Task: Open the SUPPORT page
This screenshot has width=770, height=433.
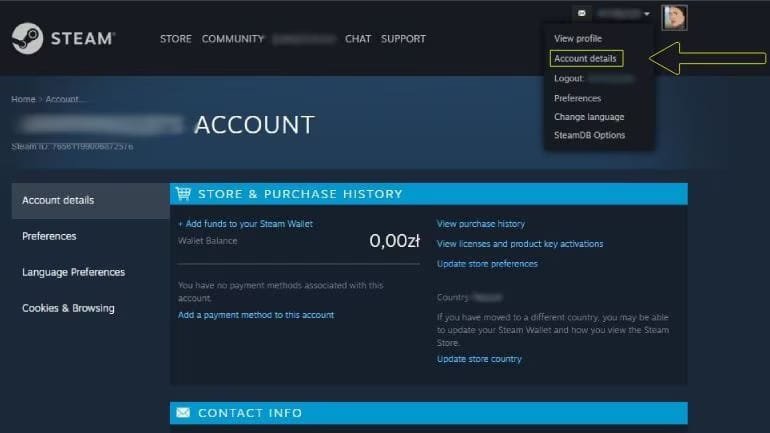Action: pos(403,39)
